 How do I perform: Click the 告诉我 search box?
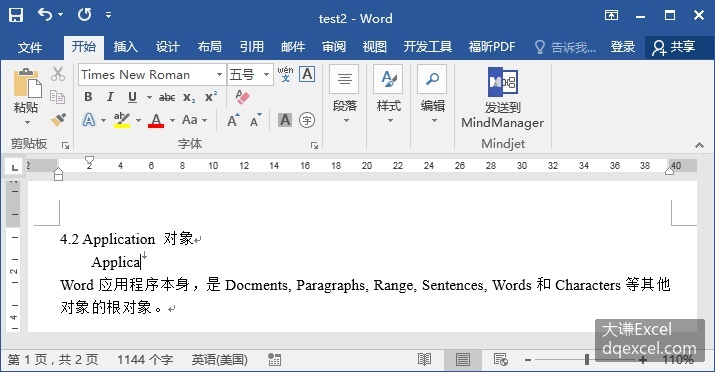point(565,47)
